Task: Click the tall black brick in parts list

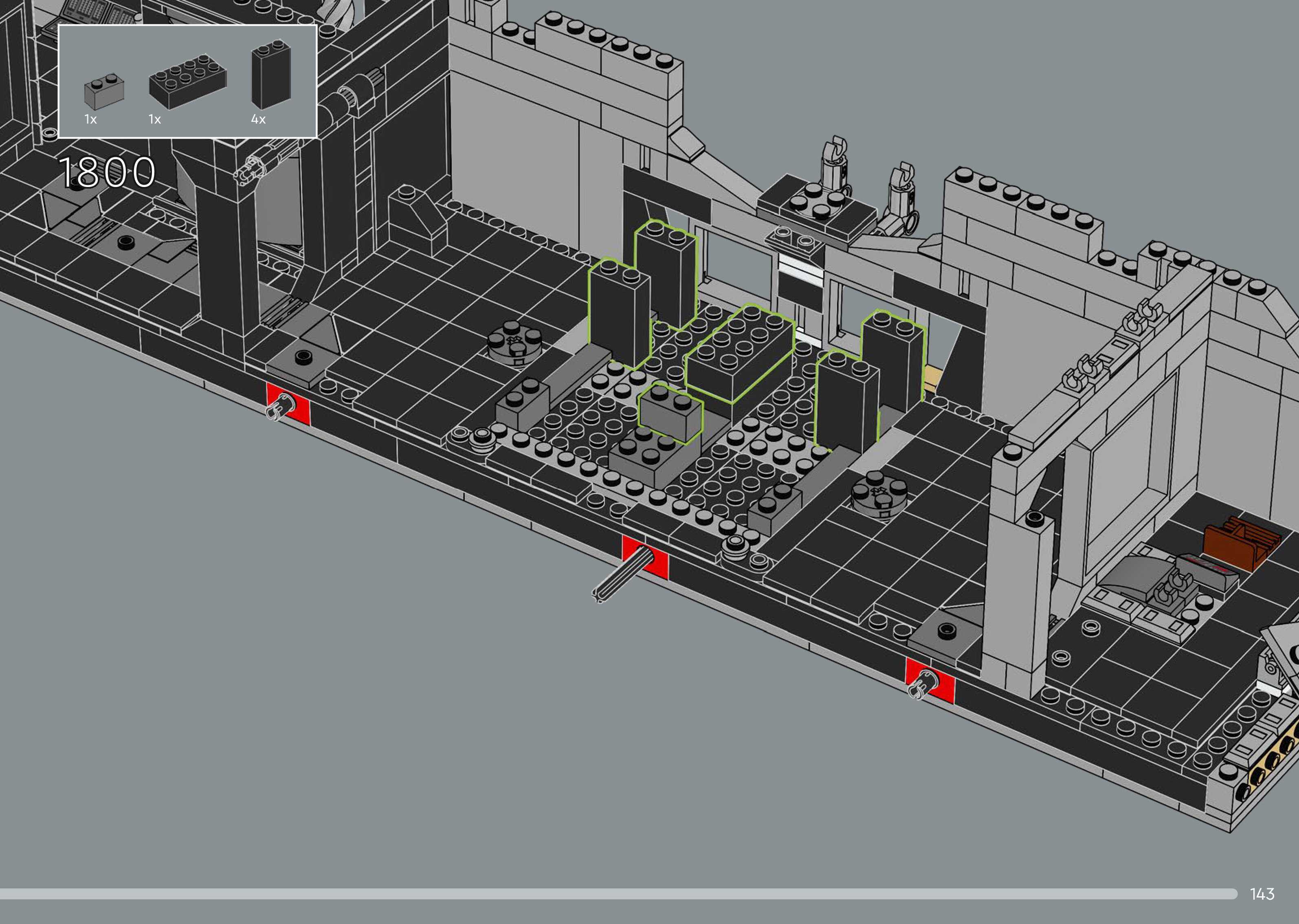Action: pos(271,75)
